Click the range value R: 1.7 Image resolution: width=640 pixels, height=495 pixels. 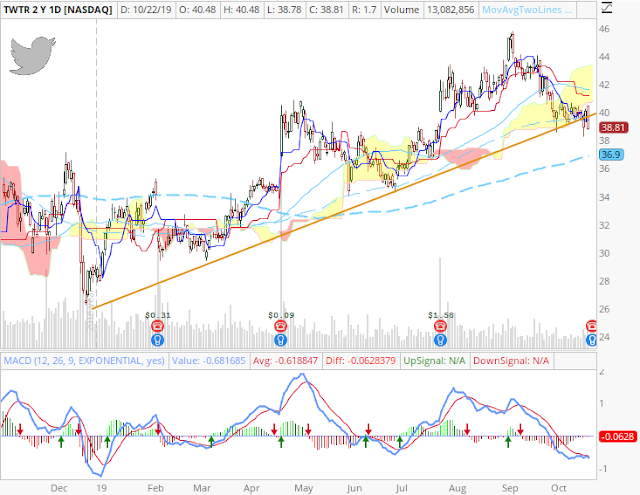[x=364, y=10]
